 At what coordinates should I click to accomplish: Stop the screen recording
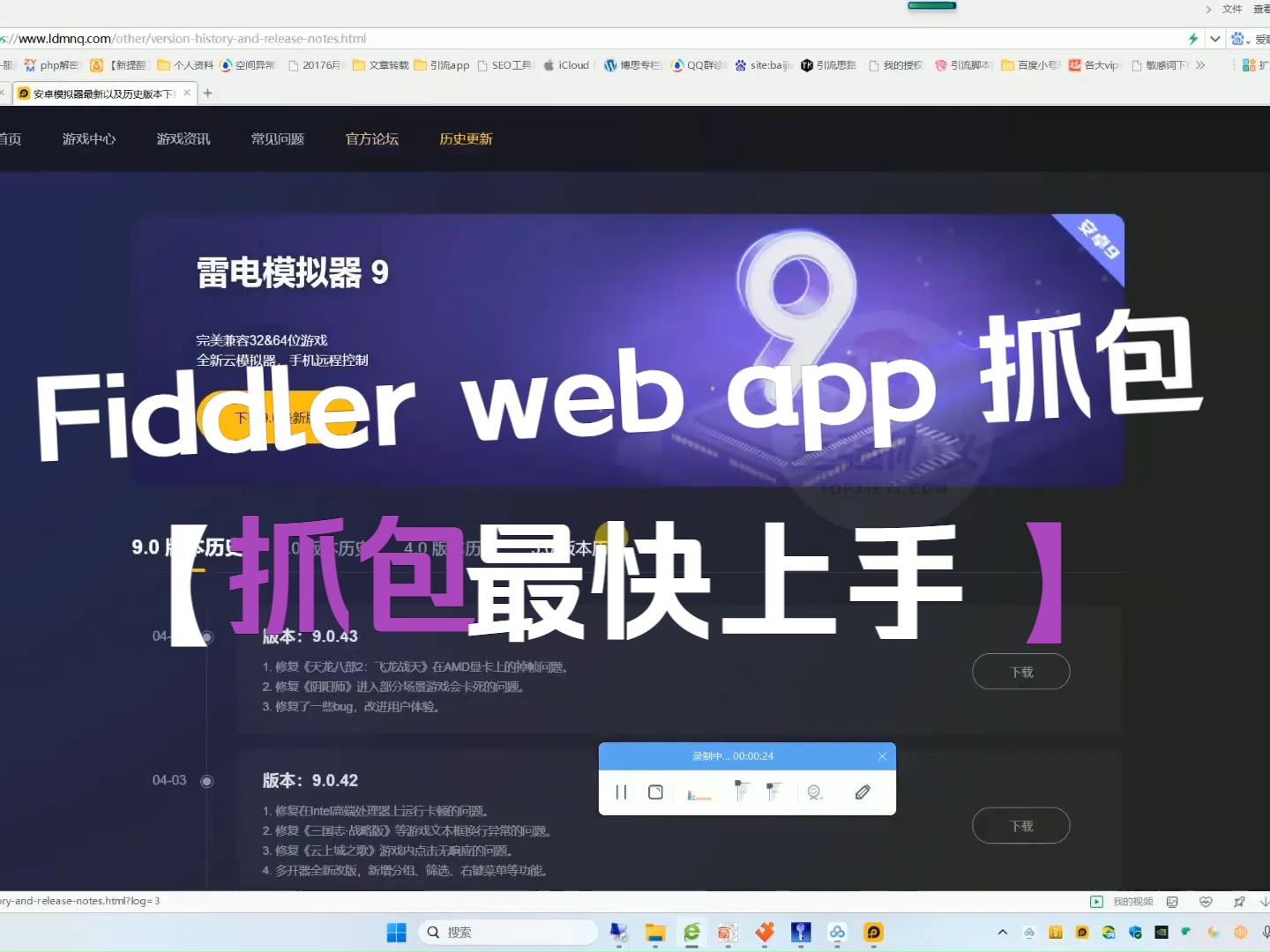[655, 792]
